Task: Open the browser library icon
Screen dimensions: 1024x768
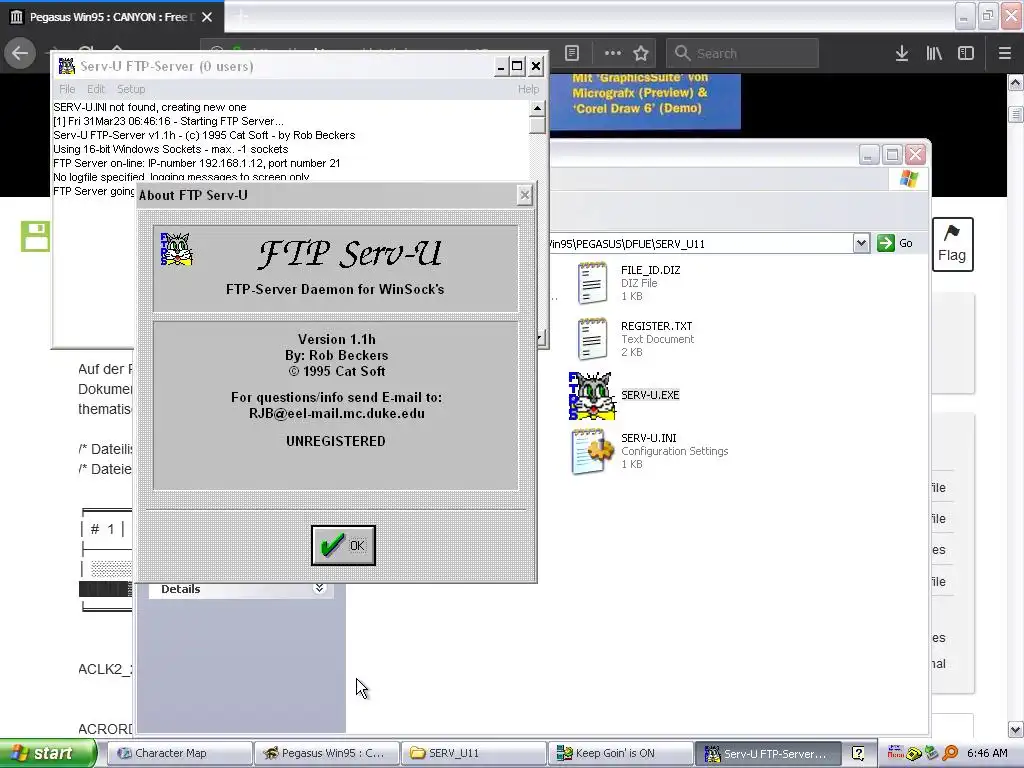Action: pos(934,53)
